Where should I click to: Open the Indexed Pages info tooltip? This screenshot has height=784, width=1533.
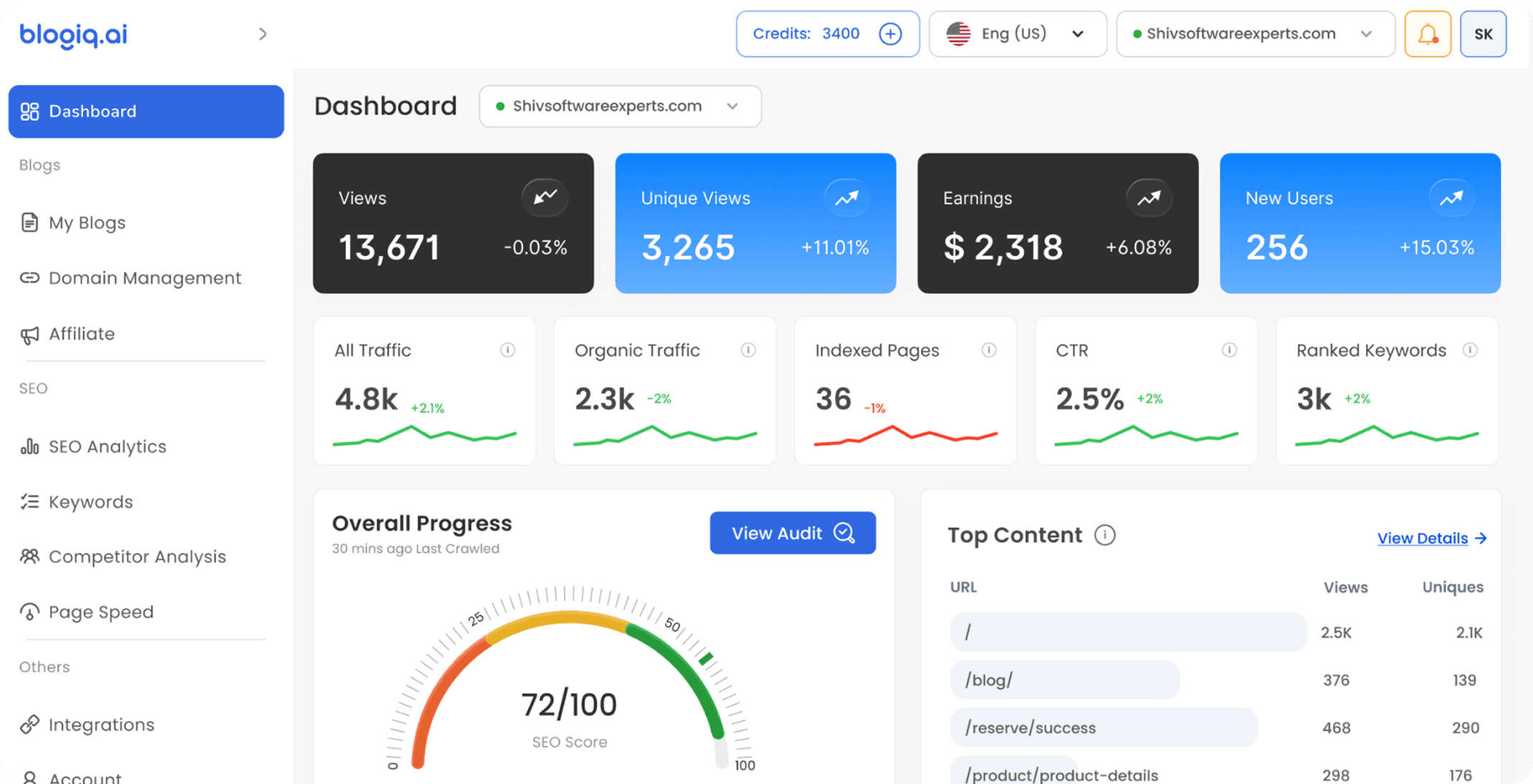pos(989,351)
